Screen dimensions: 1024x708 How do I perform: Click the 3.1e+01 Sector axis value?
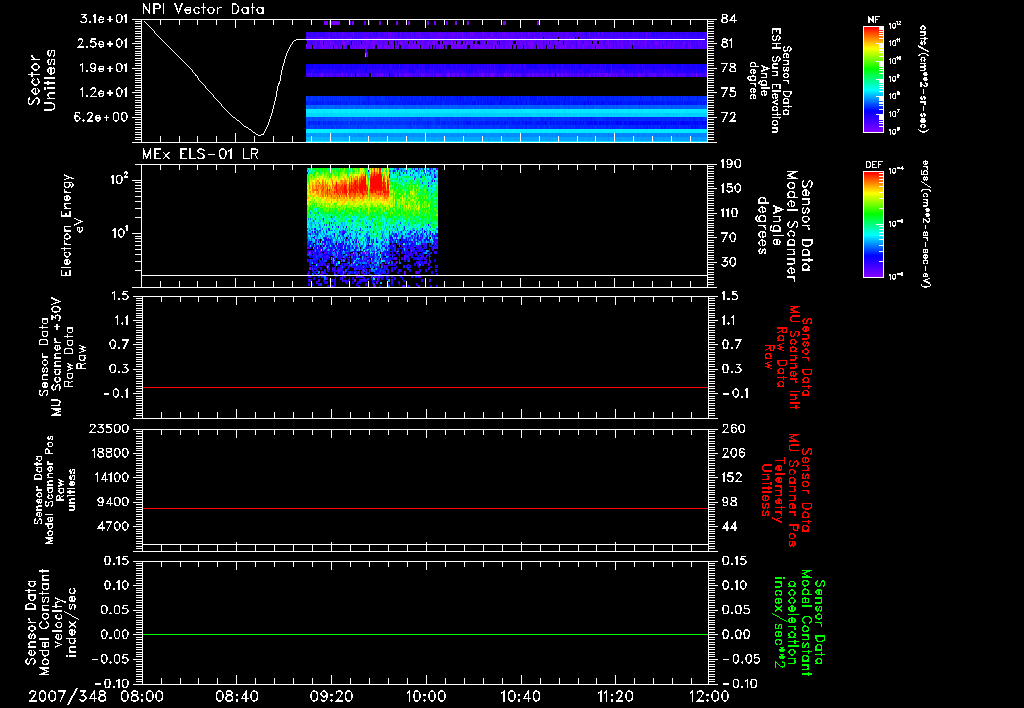pyautogui.click(x=104, y=19)
